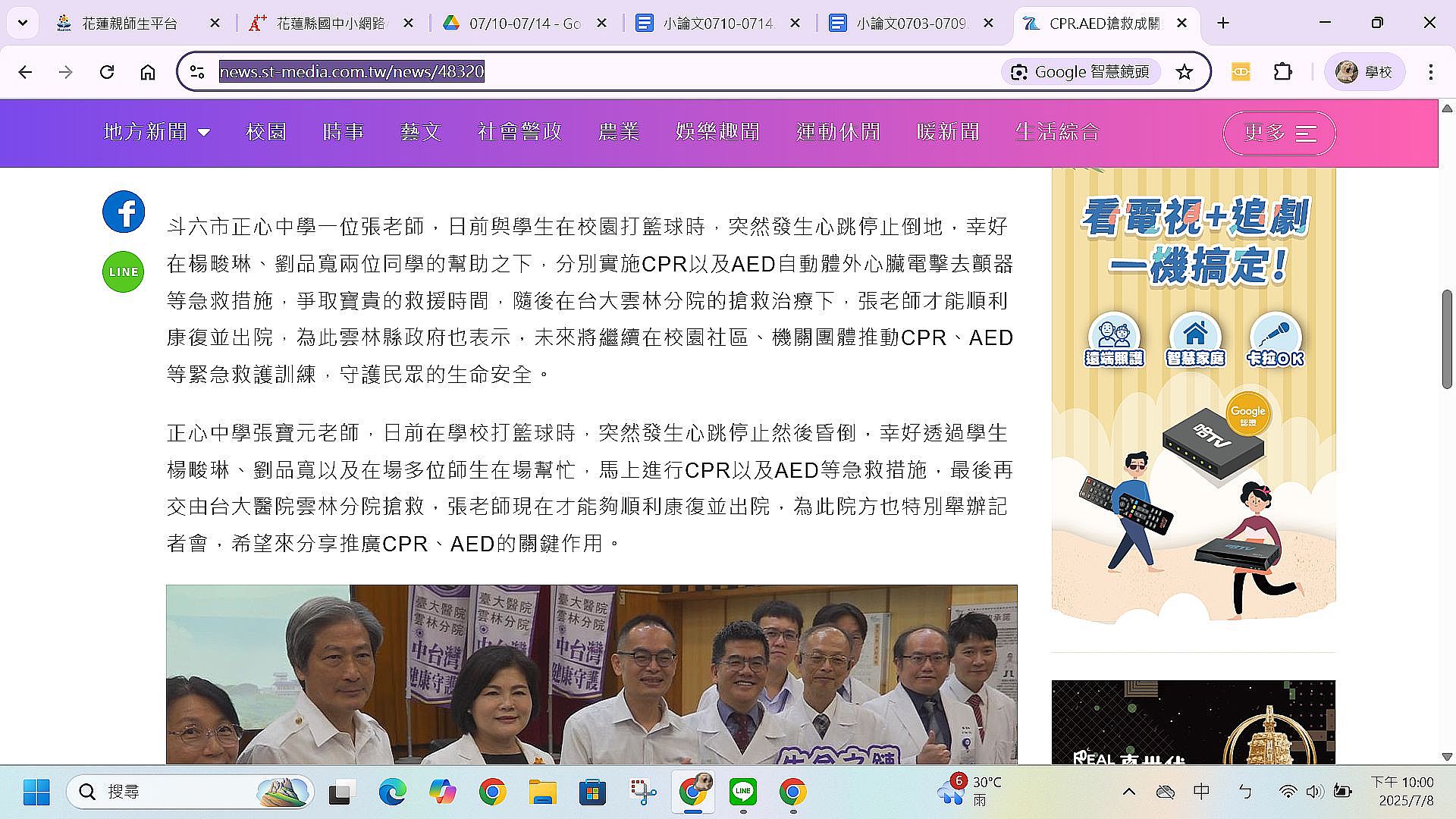1456x819 pixels.
Task: Expand 地方新聞 dropdown menu
Action: [x=156, y=132]
